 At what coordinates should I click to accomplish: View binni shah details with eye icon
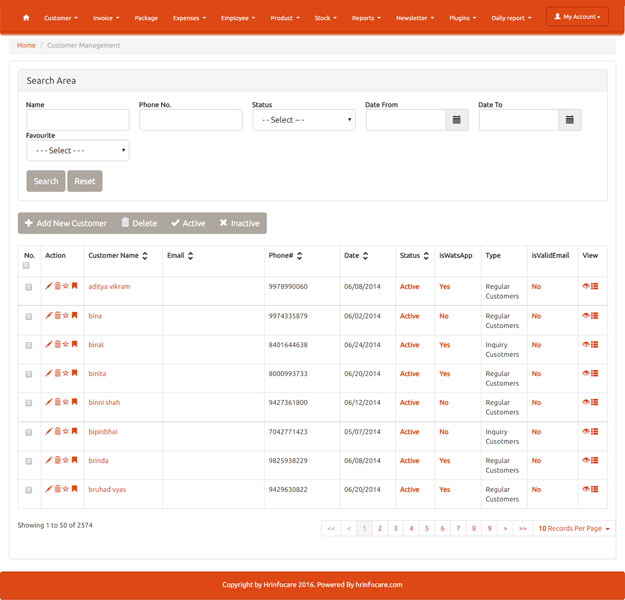tap(586, 402)
